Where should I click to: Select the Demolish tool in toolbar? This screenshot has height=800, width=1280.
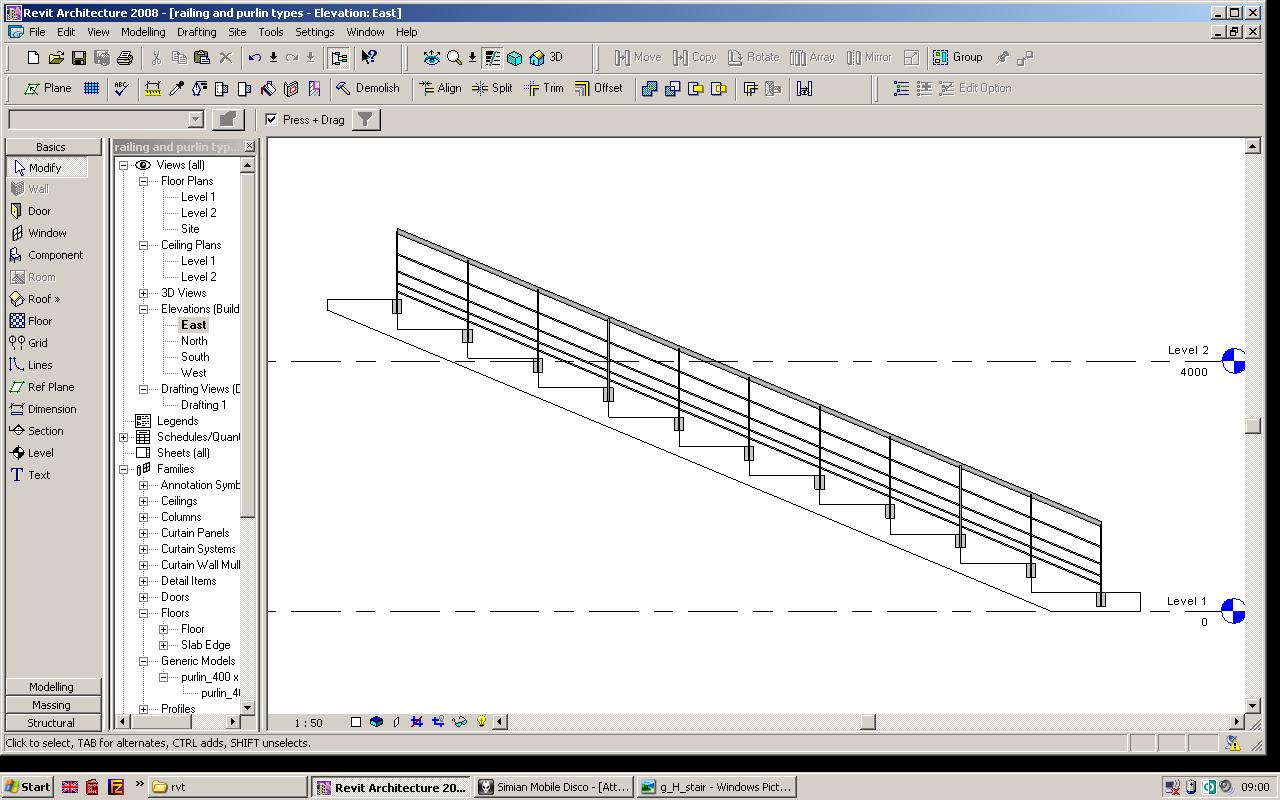(x=367, y=88)
